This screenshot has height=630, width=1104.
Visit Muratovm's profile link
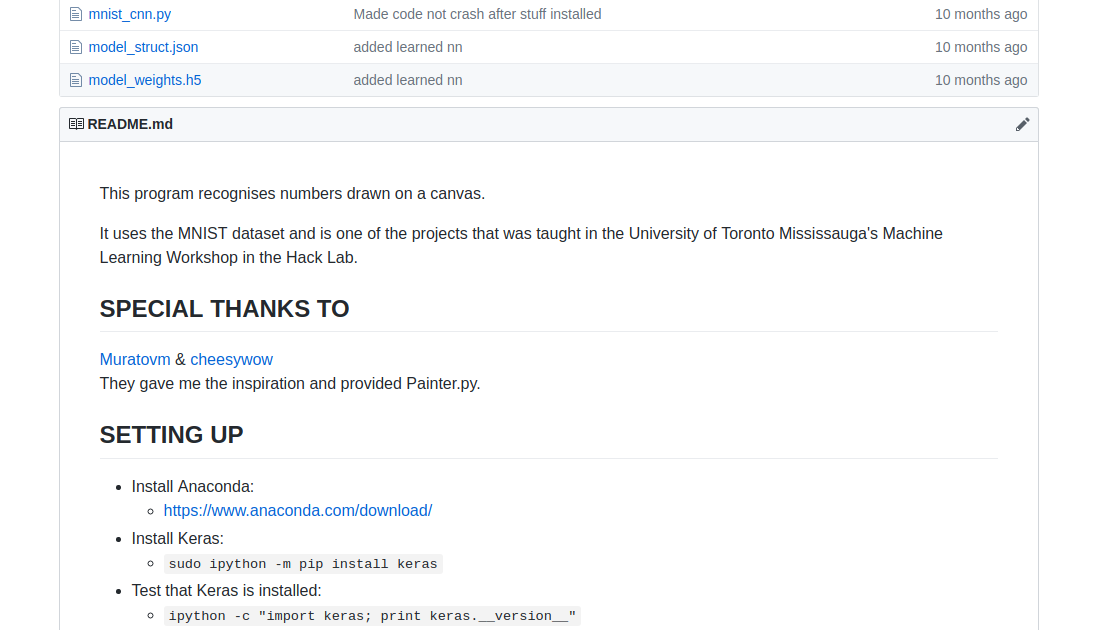tap(135, 359)
